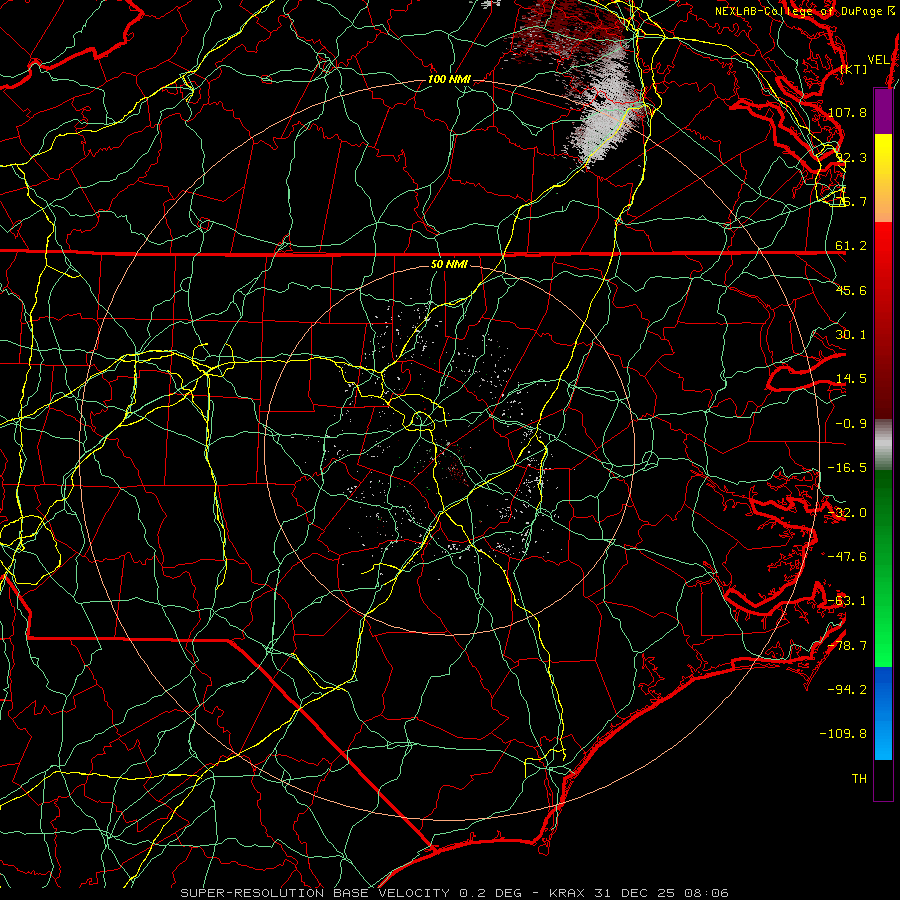Select the 107.8 value on the velocity scale

[x=847, y=112]
